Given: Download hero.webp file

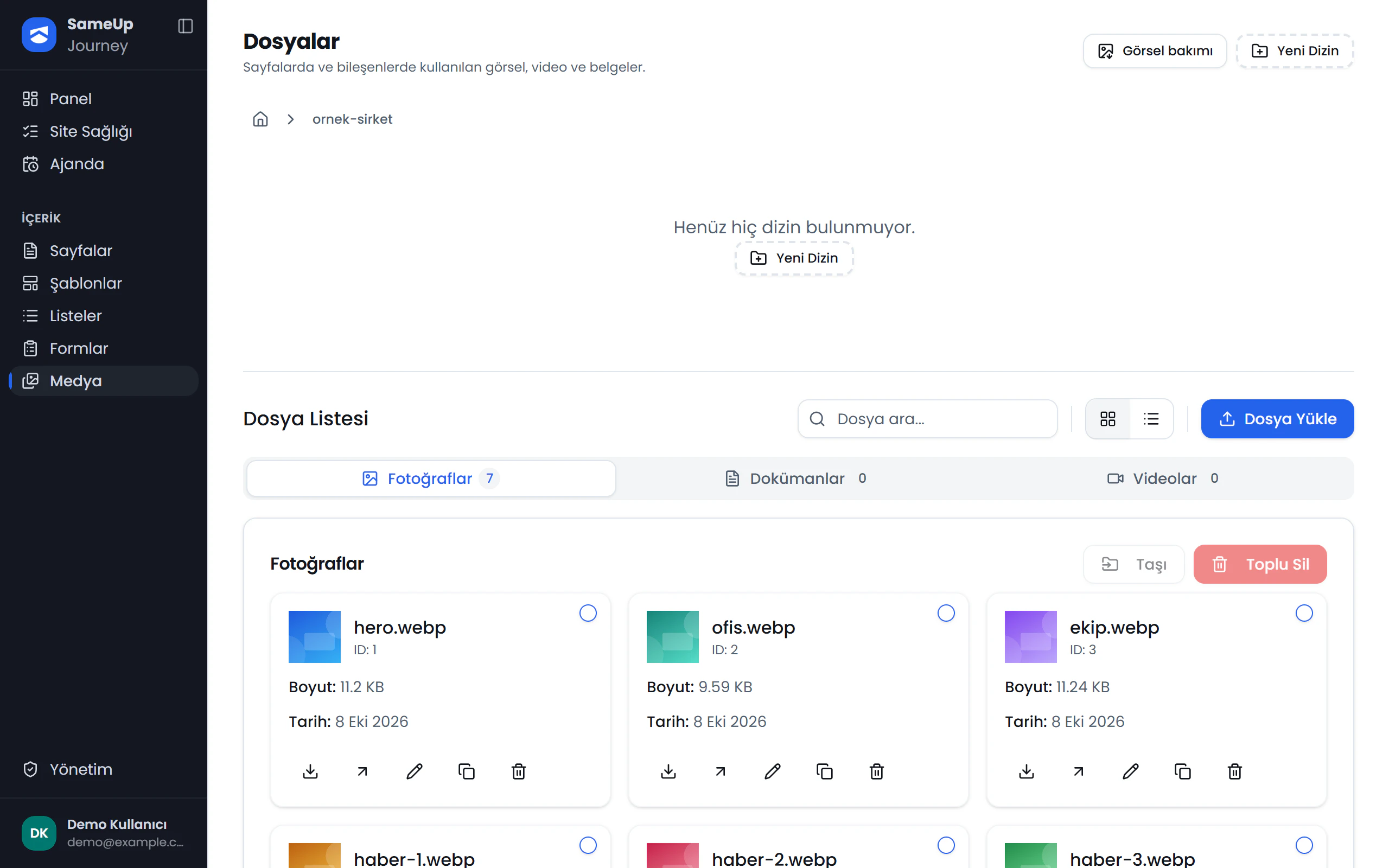Looking at the screenshot, I should 310,771.
